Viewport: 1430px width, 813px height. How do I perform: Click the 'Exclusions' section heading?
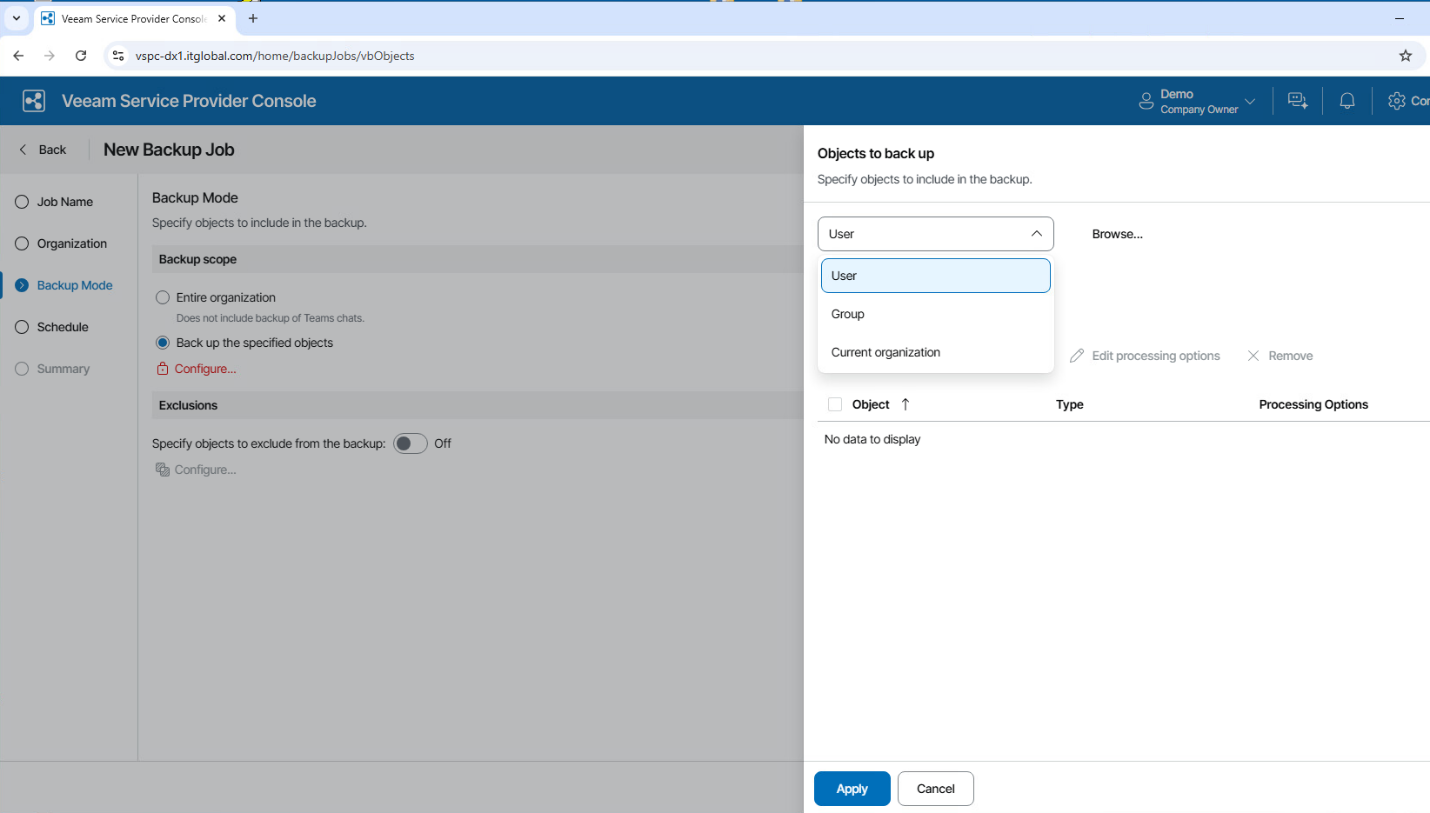coord(188,406)
